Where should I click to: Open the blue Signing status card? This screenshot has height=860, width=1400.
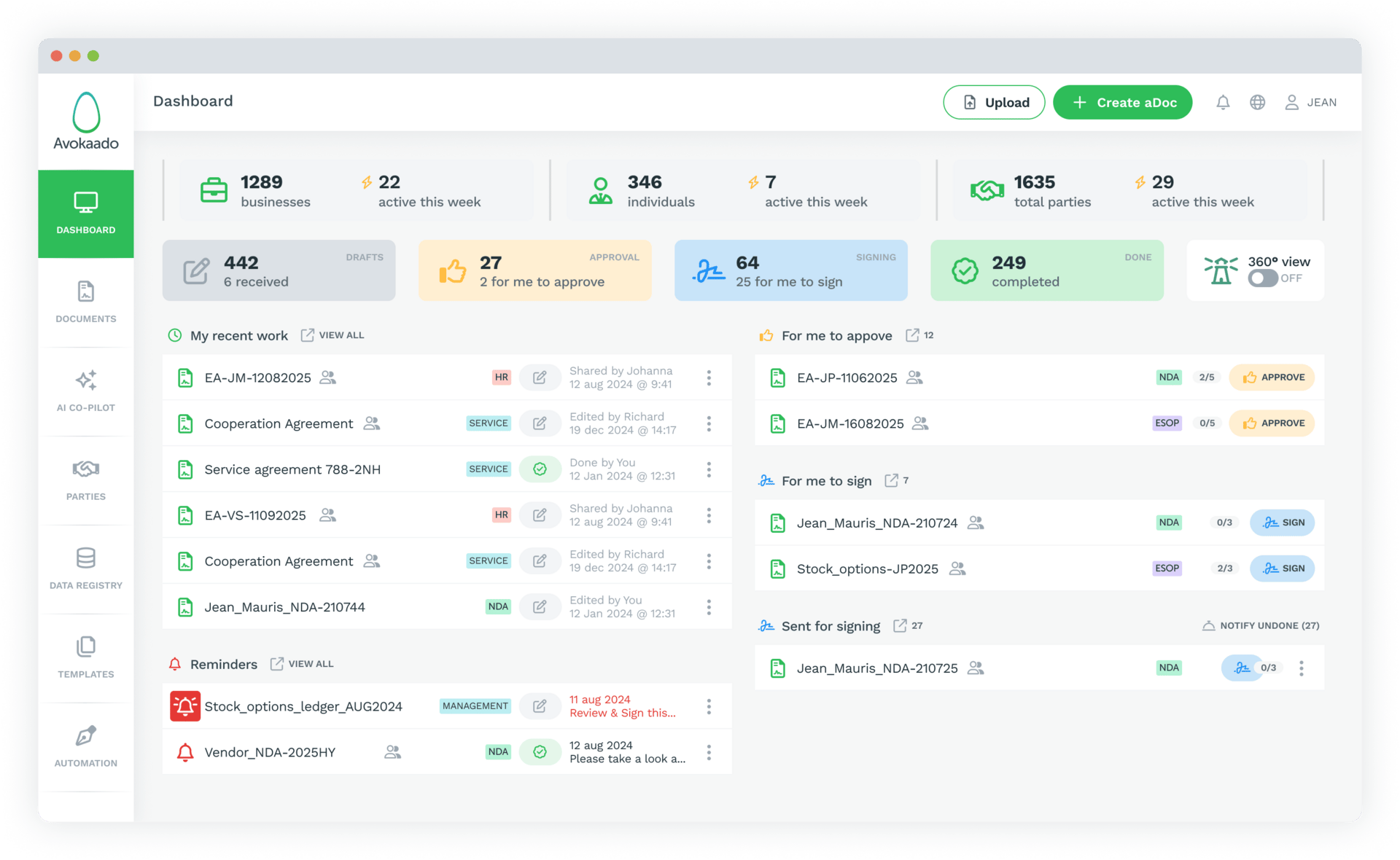coord(790,270)
